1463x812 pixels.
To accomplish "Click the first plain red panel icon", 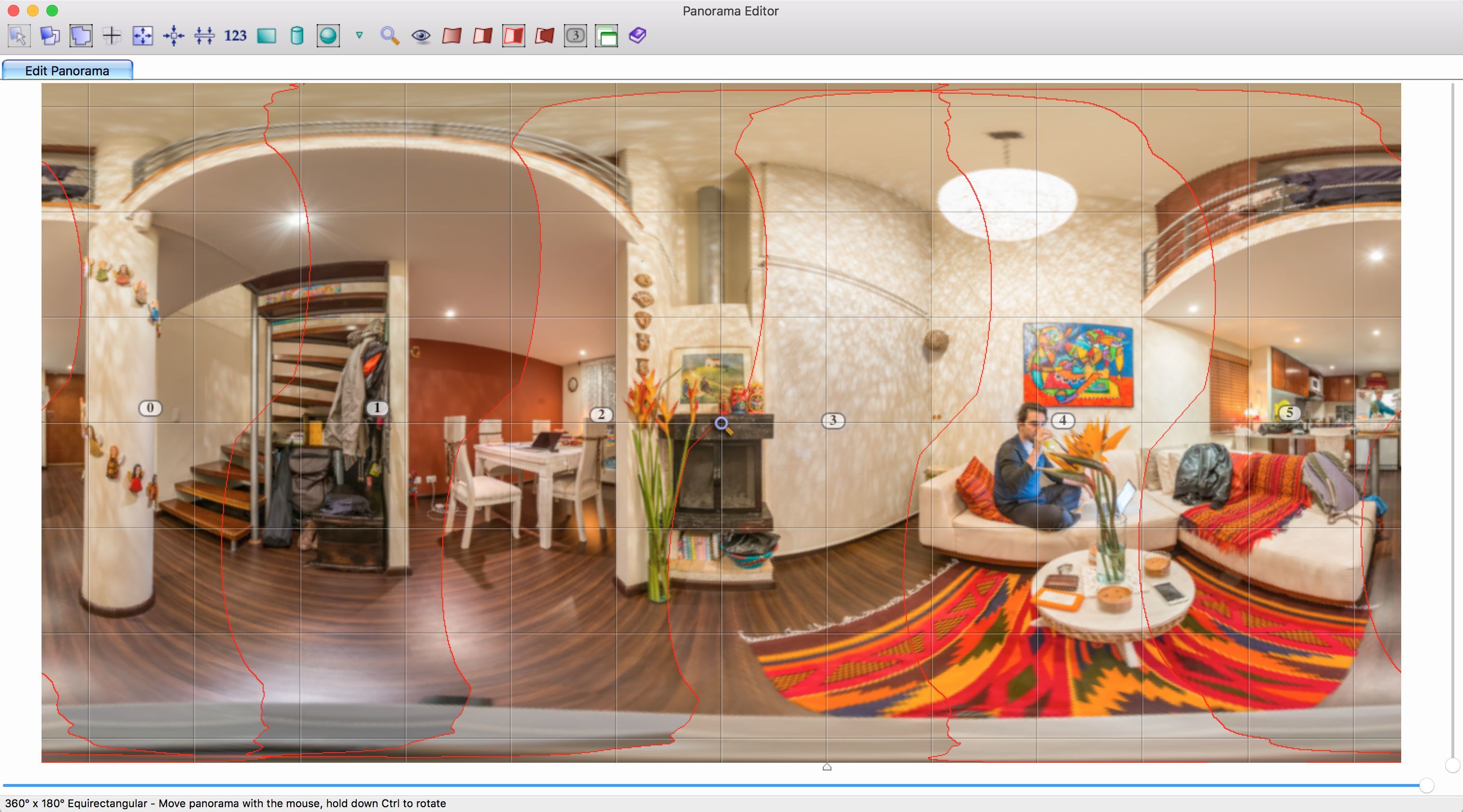I will (451, 36).
